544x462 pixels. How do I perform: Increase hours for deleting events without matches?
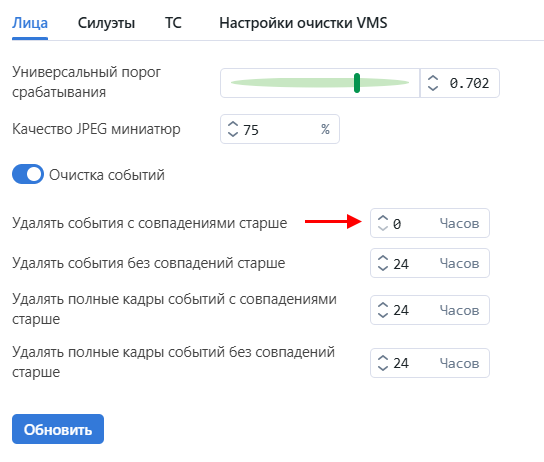pyautogui.click(x=383, y=259)
